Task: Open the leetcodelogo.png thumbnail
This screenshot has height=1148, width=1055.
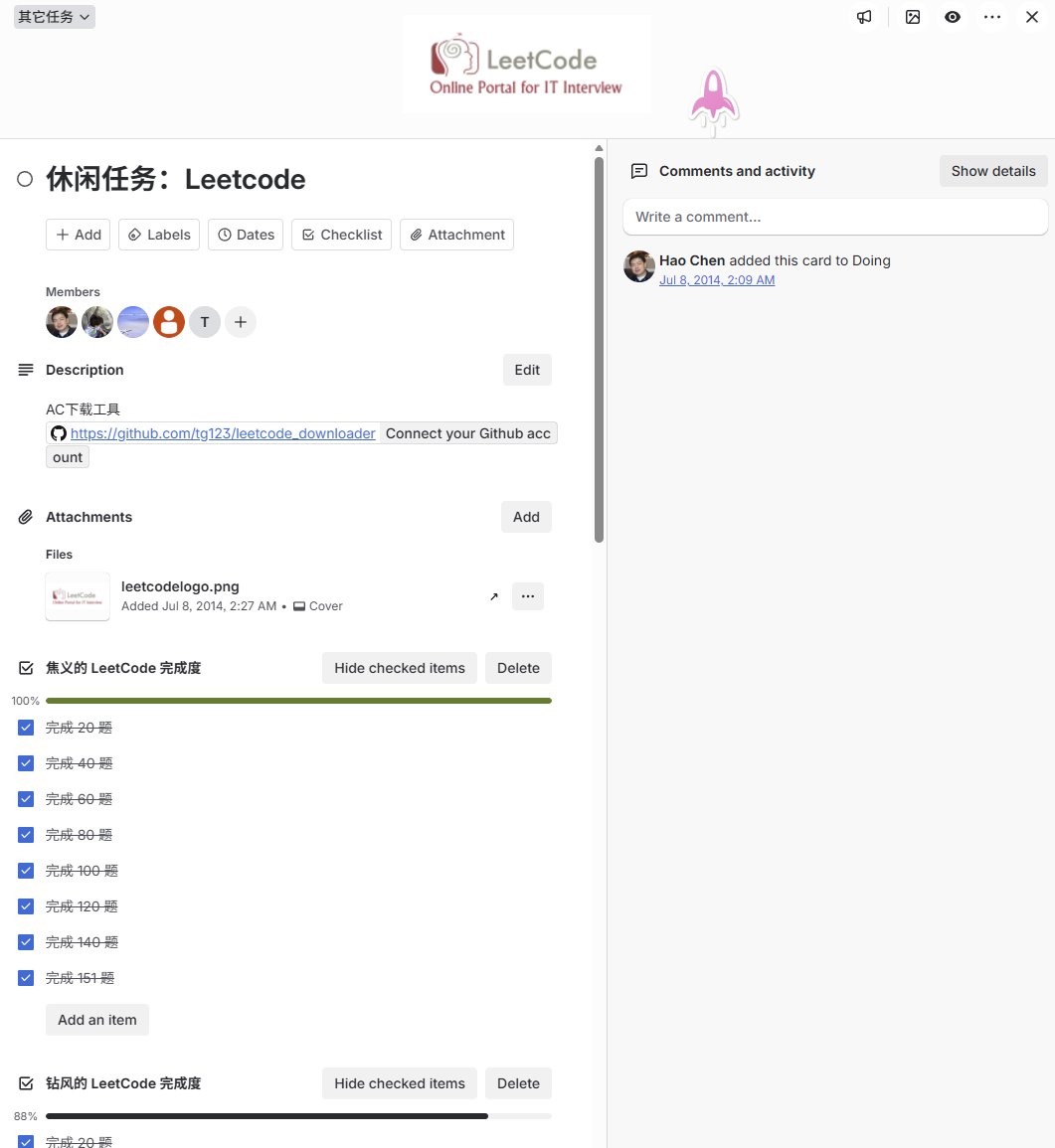Action: point(78,596)
